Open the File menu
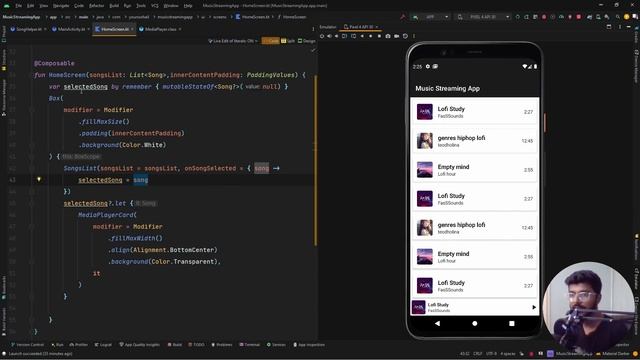Image resolution: width=640 pixels, height=360 pixels. (19, 6)
